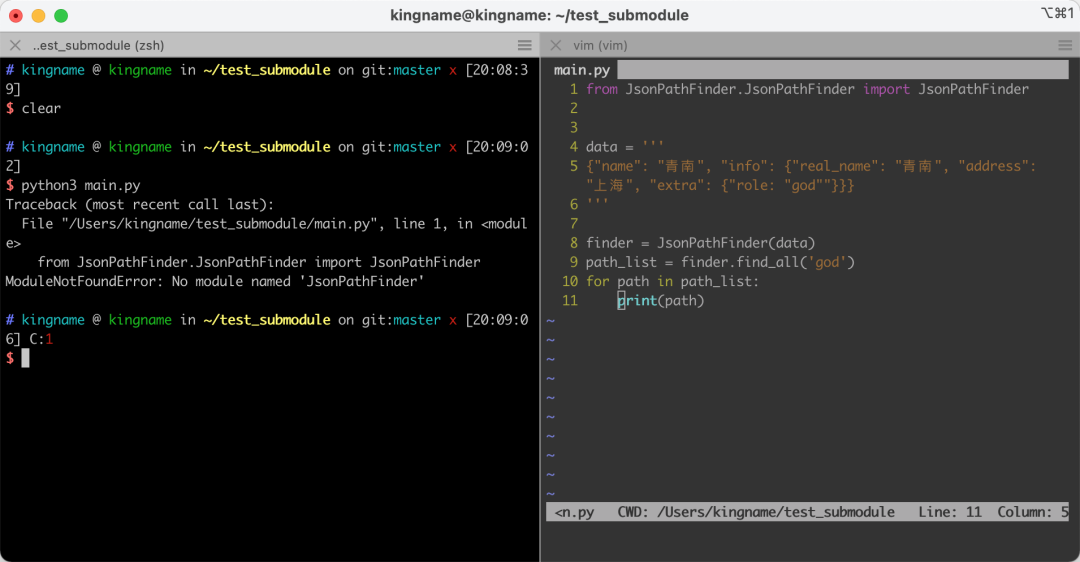Click the yellow minimize window button
Image resolution: width=1080 pixels, height=562 pixels.
(39, 15)
